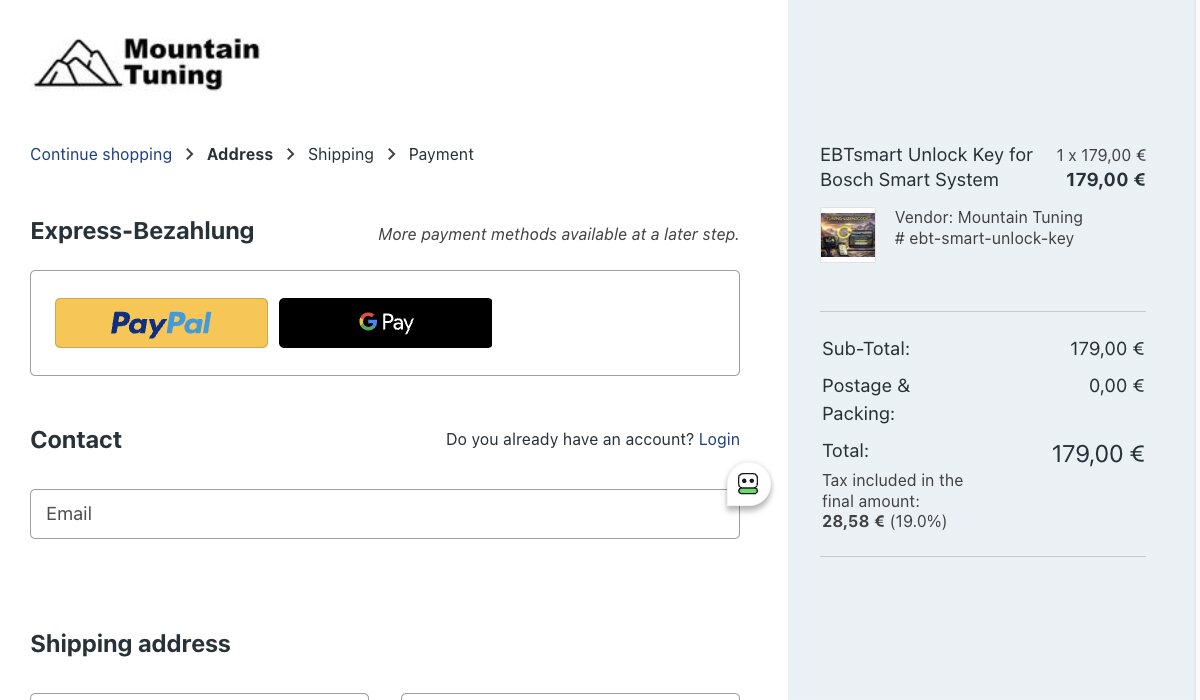Click the Vendor: Mountain Tuning text
The image size is (1200, 700).
coord(988,217)
